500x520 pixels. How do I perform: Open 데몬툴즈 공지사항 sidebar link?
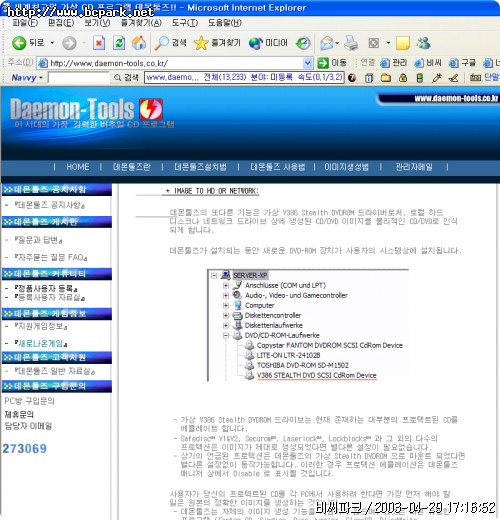pyautogui.click(x=49, y=205)
